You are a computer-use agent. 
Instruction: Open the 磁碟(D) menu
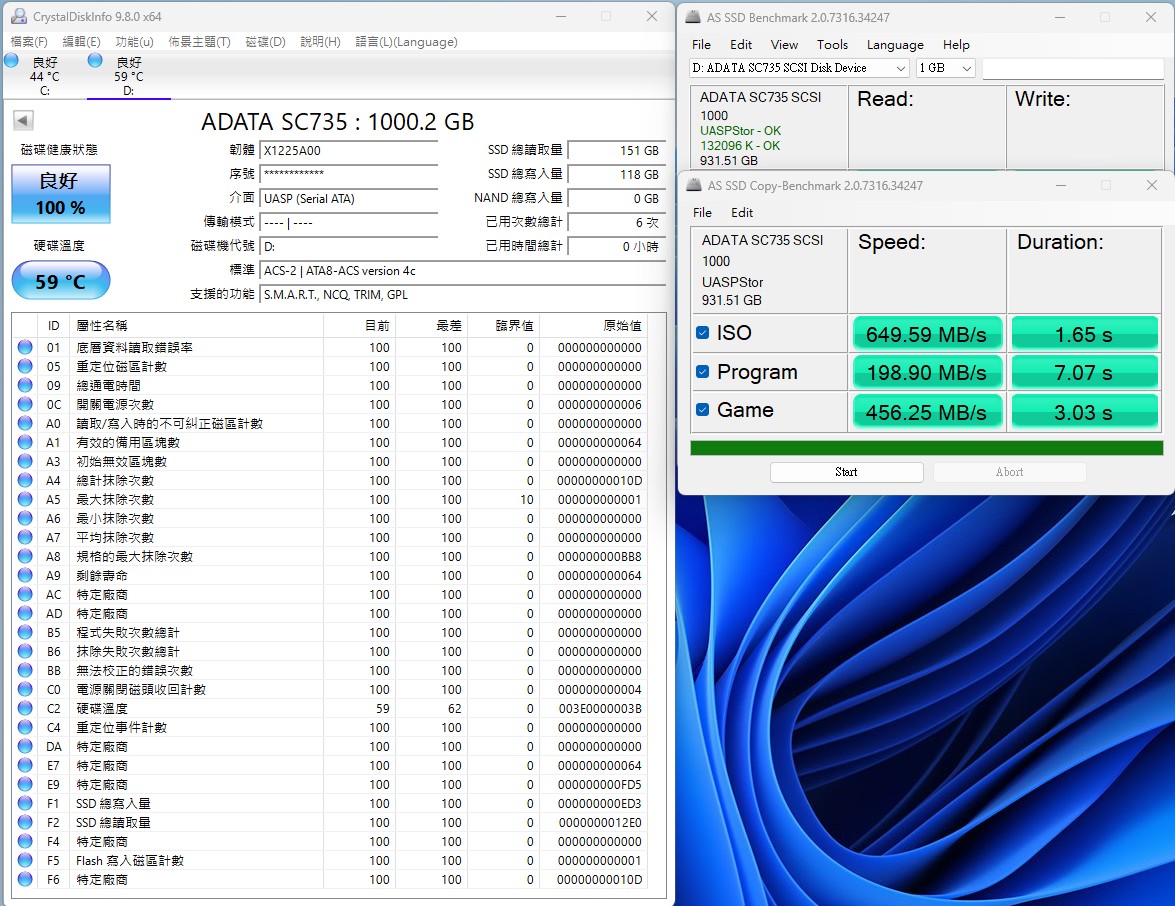pos(265,42)
